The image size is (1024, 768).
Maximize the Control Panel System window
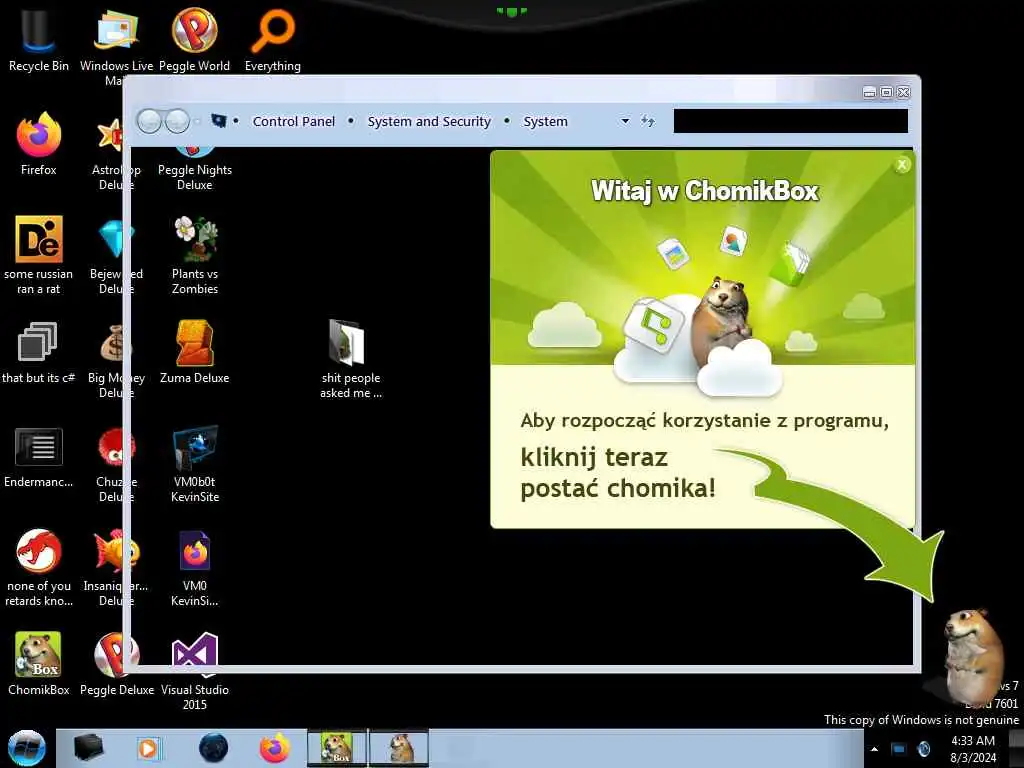tap(886, 93)
